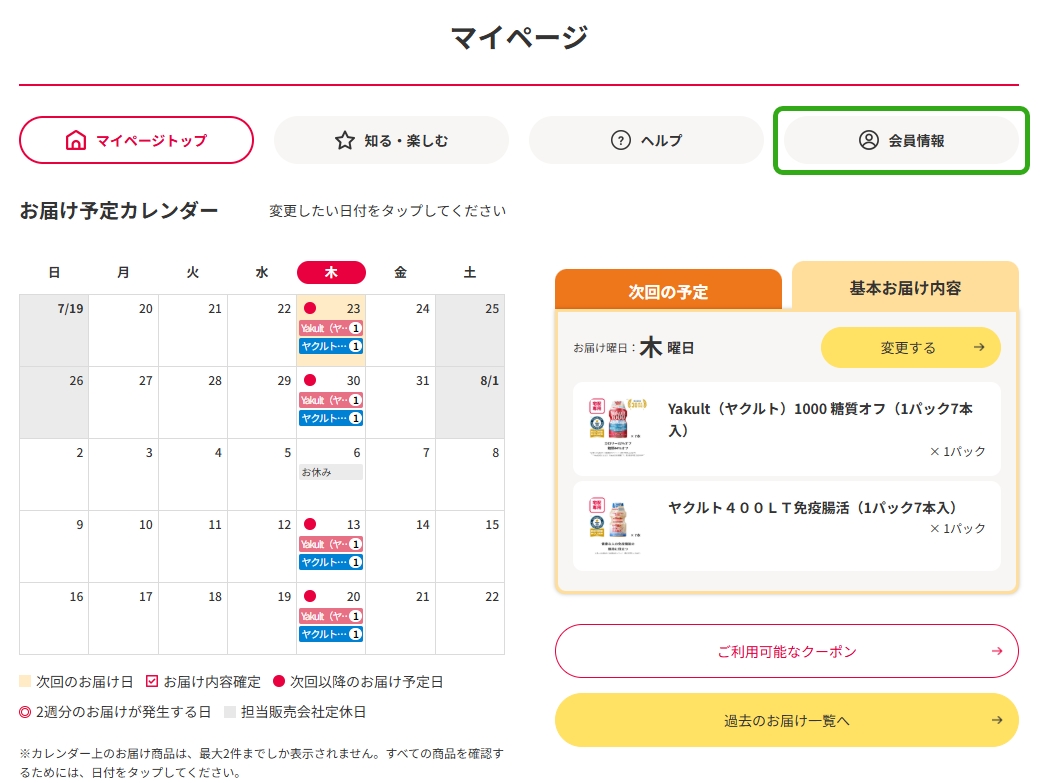The height and width of the screenshot is (783, 1048).
Task: Click the arrow on the 変更する button
Action: coord(978,347)
